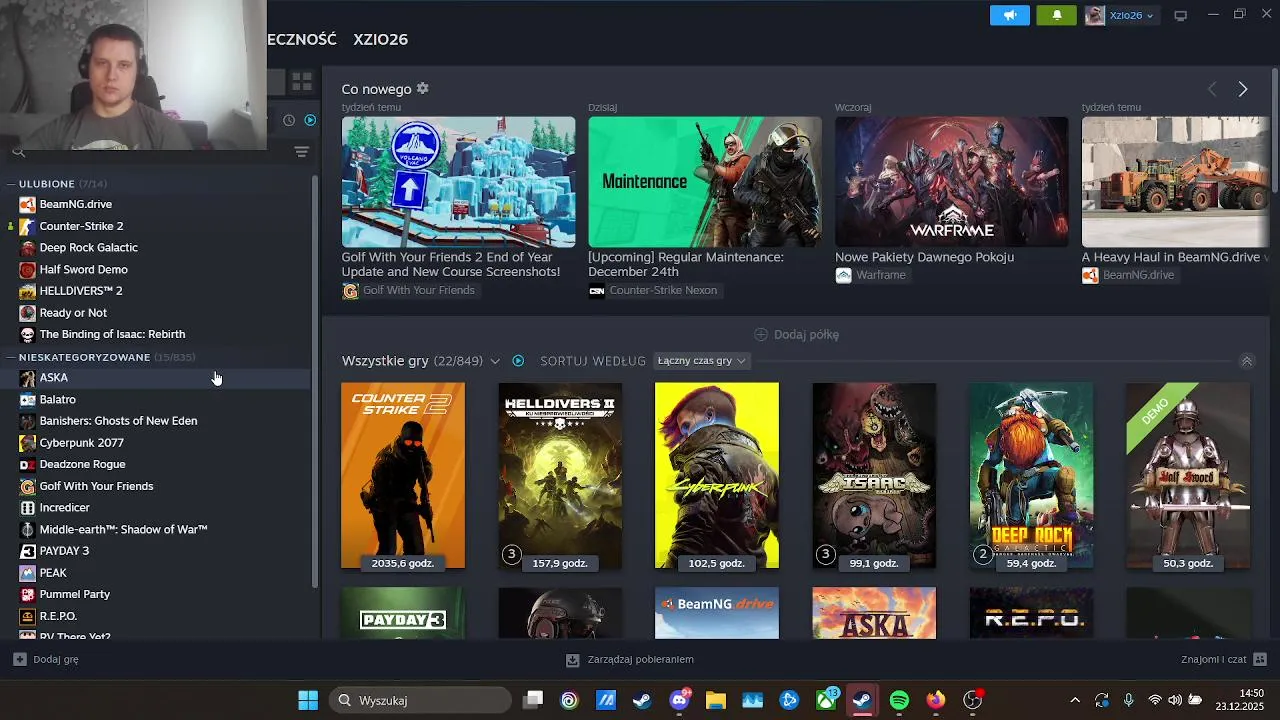Click badge 3 on Binding of Isaac cover

click(x=825, y=554)
